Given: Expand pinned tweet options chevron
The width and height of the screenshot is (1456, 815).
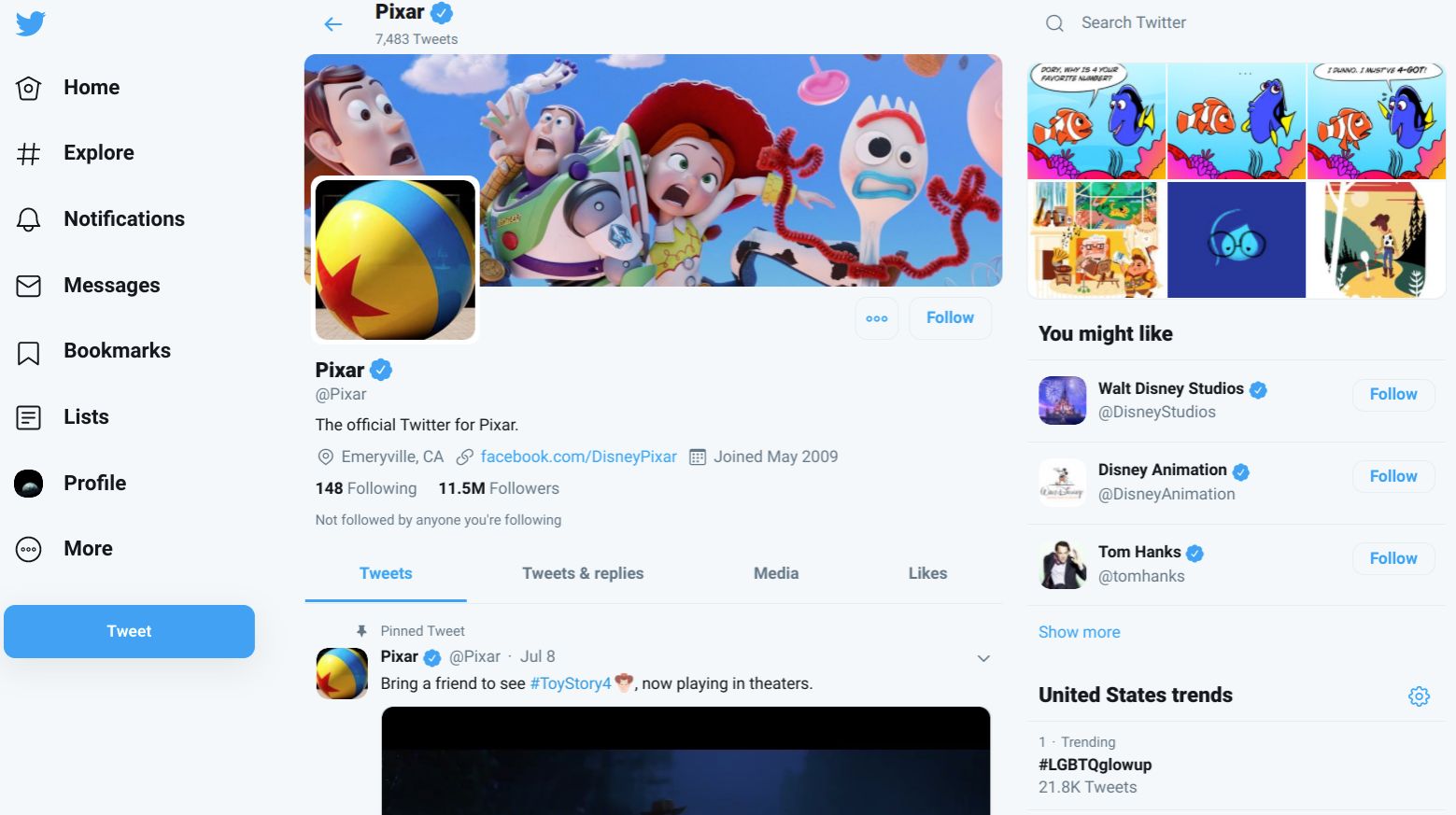Looking at the screenshot, I should 983,658.
